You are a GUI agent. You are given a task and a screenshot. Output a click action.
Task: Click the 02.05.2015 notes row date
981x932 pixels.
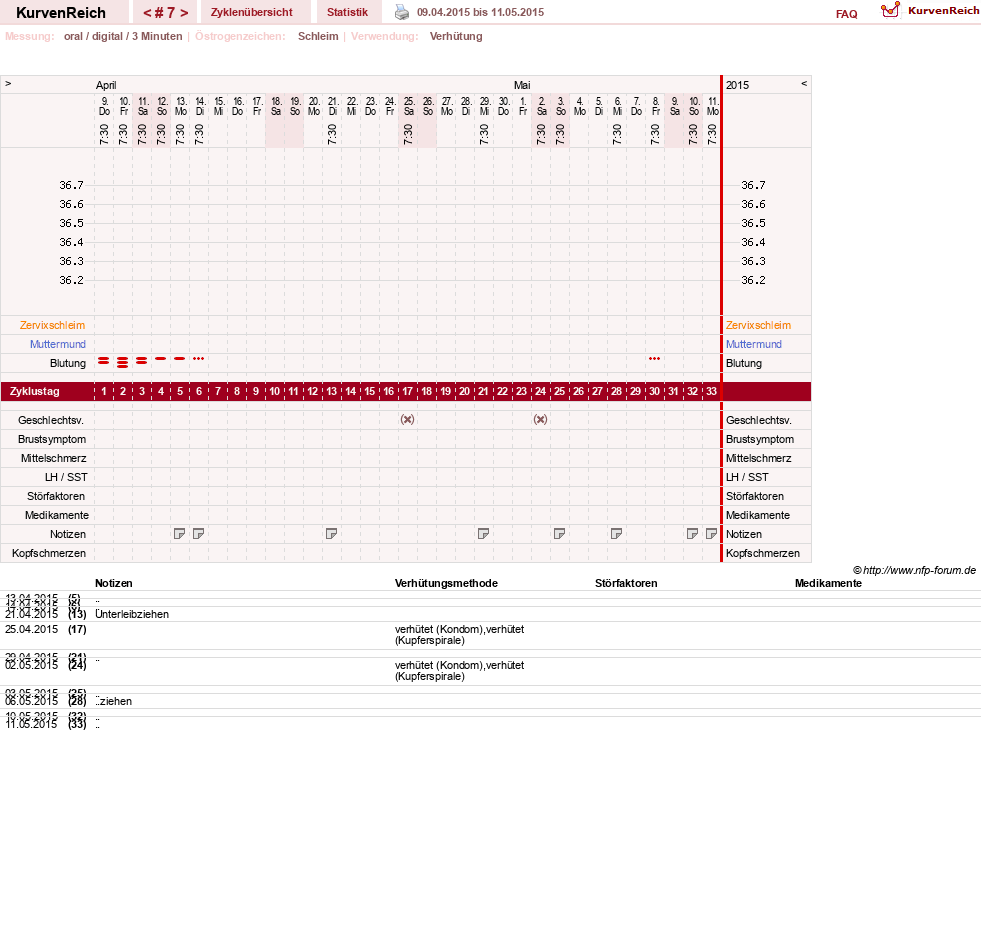31,665
